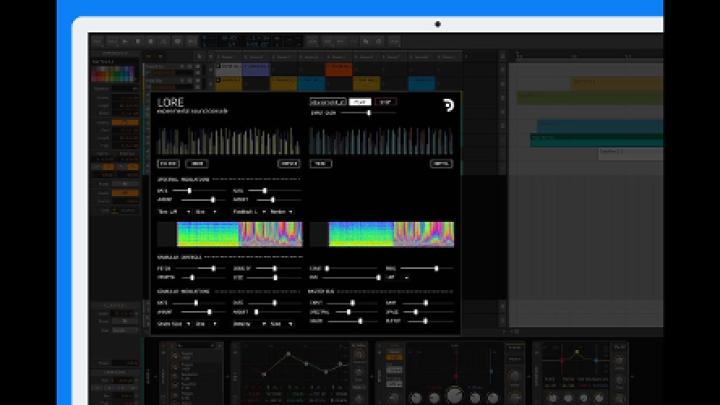Open the sample file name field in LORE
Screen dimensions: 720x405
click(328, 102)
